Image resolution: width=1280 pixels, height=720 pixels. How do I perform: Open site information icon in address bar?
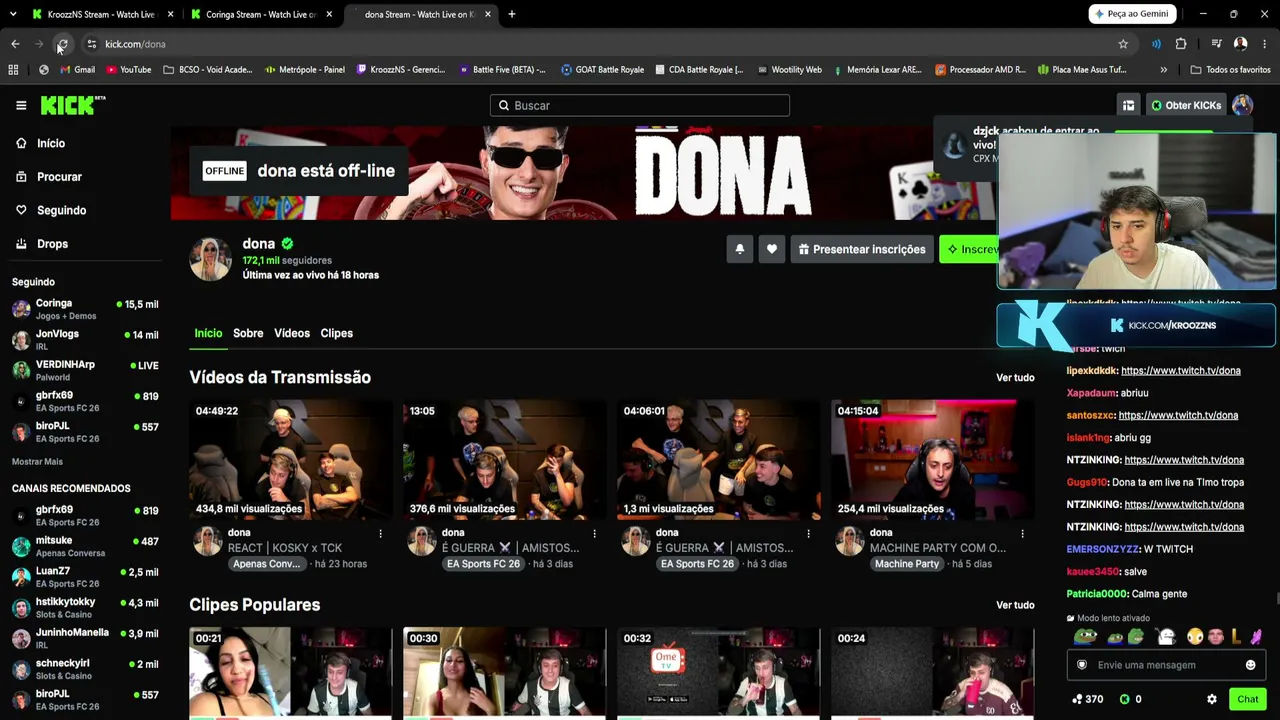tap(91, 44)
